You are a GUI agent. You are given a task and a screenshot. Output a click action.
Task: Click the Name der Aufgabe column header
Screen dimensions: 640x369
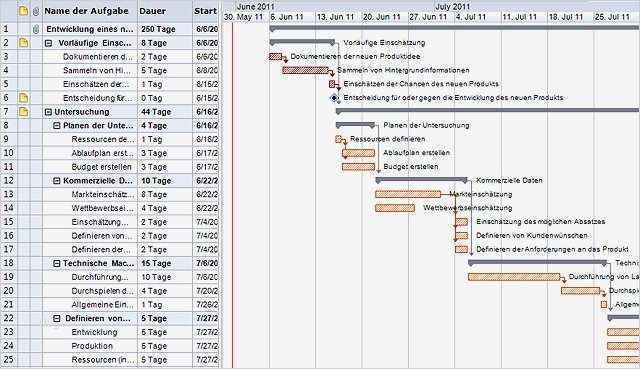(x=90, y=11)
